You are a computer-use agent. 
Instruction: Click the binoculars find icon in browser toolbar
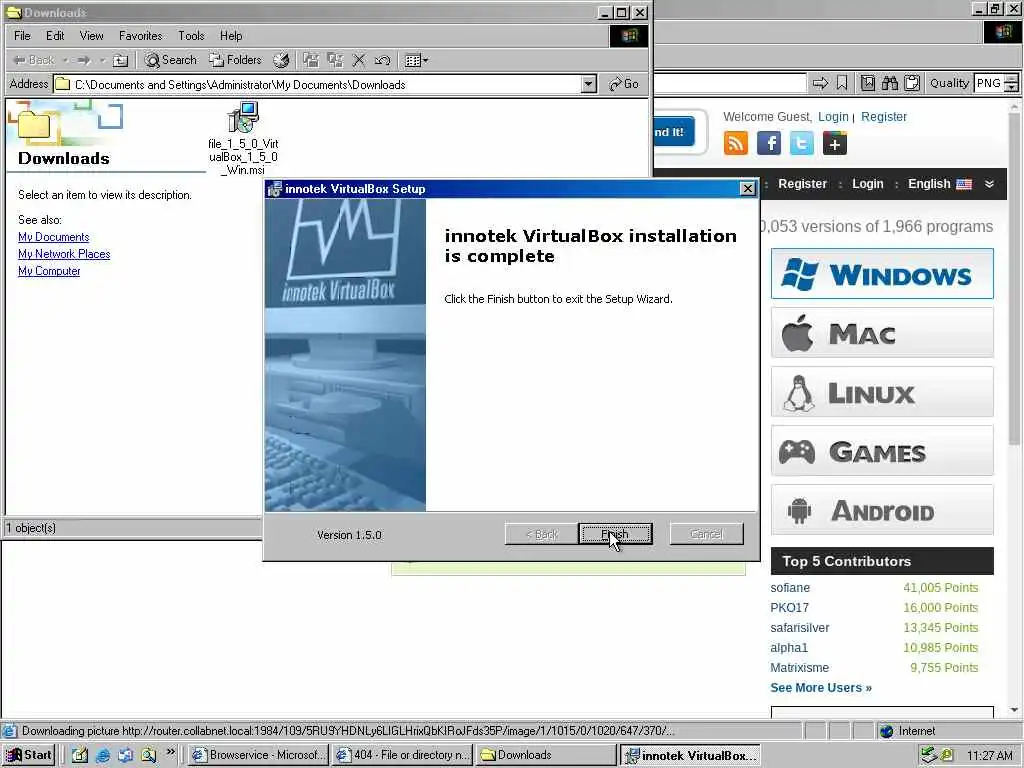[889, 83]
